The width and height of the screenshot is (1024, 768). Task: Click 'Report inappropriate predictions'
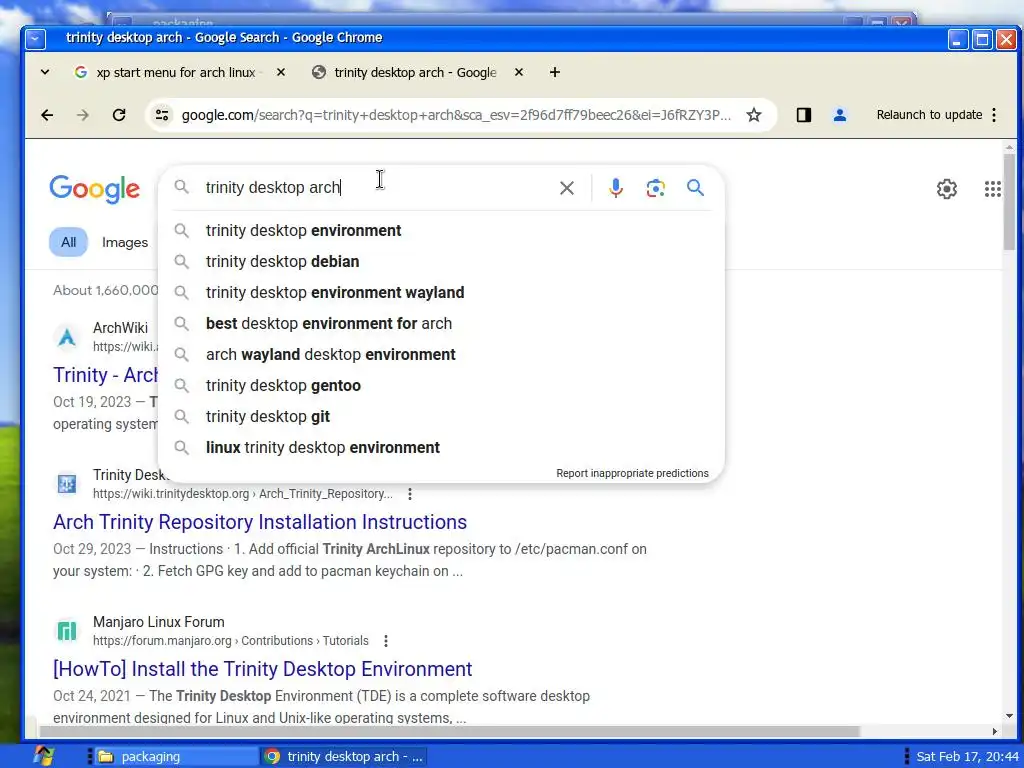click(x=632, y=473)
